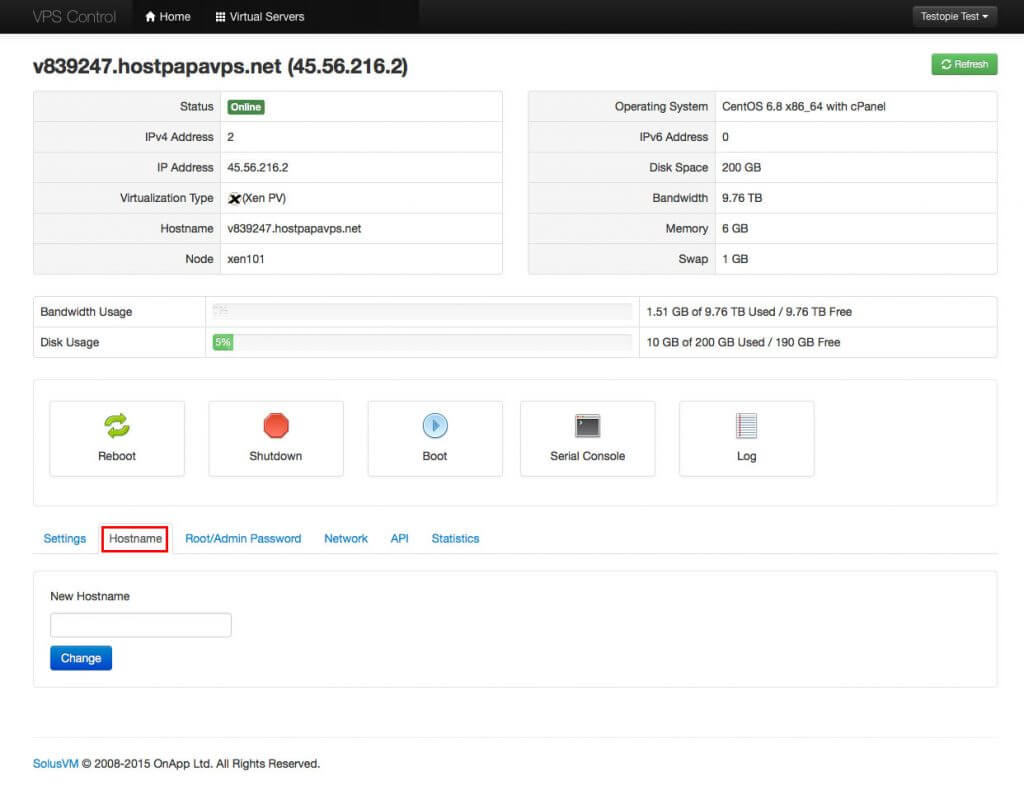Click the Xen PV virtualization icon
Screen dimensions: 1024x804
pos(234,197)
